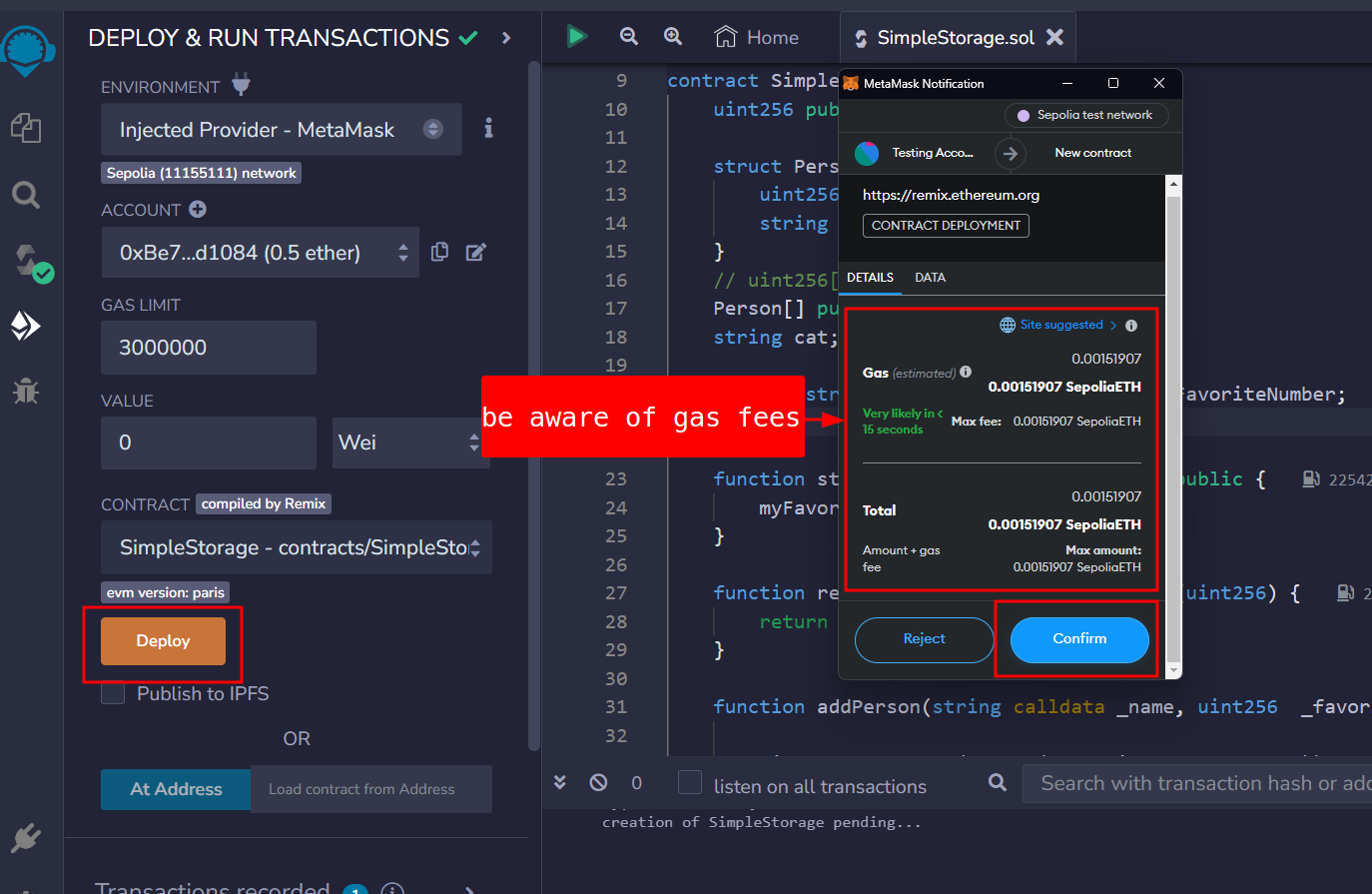Open the Environment dropdown Injected Provider - MetaMask
Viewport: 1372px width, 894px height.
click(x=282, y=129)
